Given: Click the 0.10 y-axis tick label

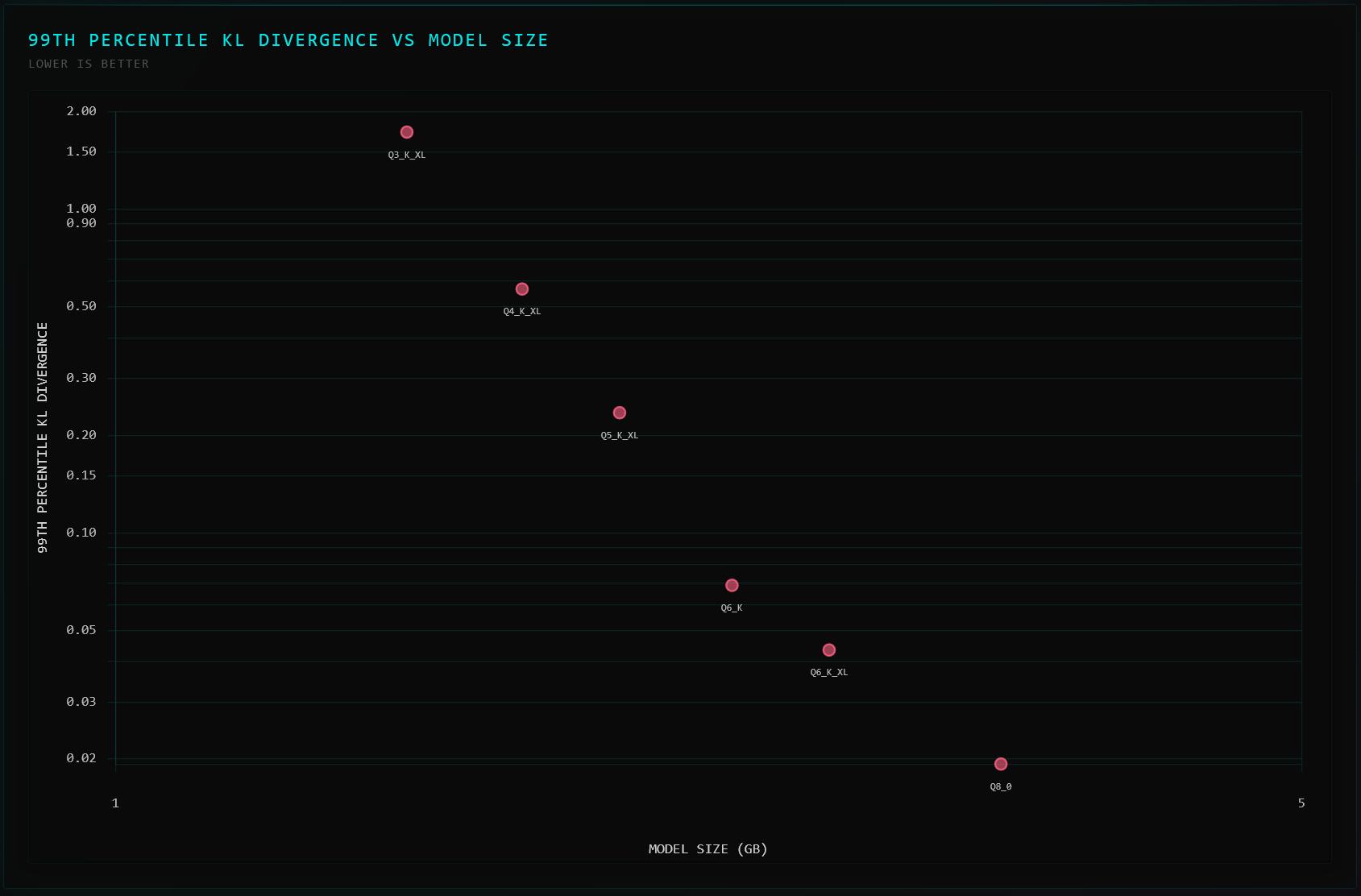Looking at the screenshot, I should pos(81,533).
